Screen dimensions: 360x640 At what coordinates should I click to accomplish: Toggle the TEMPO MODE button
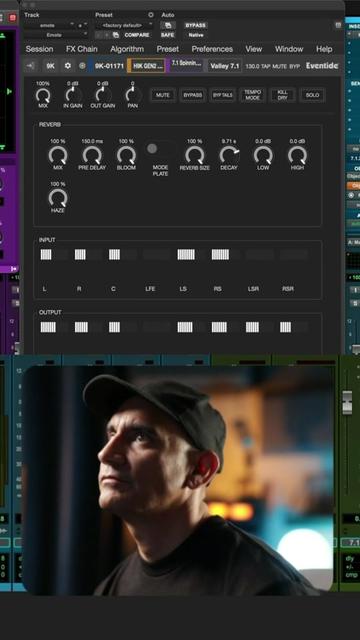click(x=253, y=95)
